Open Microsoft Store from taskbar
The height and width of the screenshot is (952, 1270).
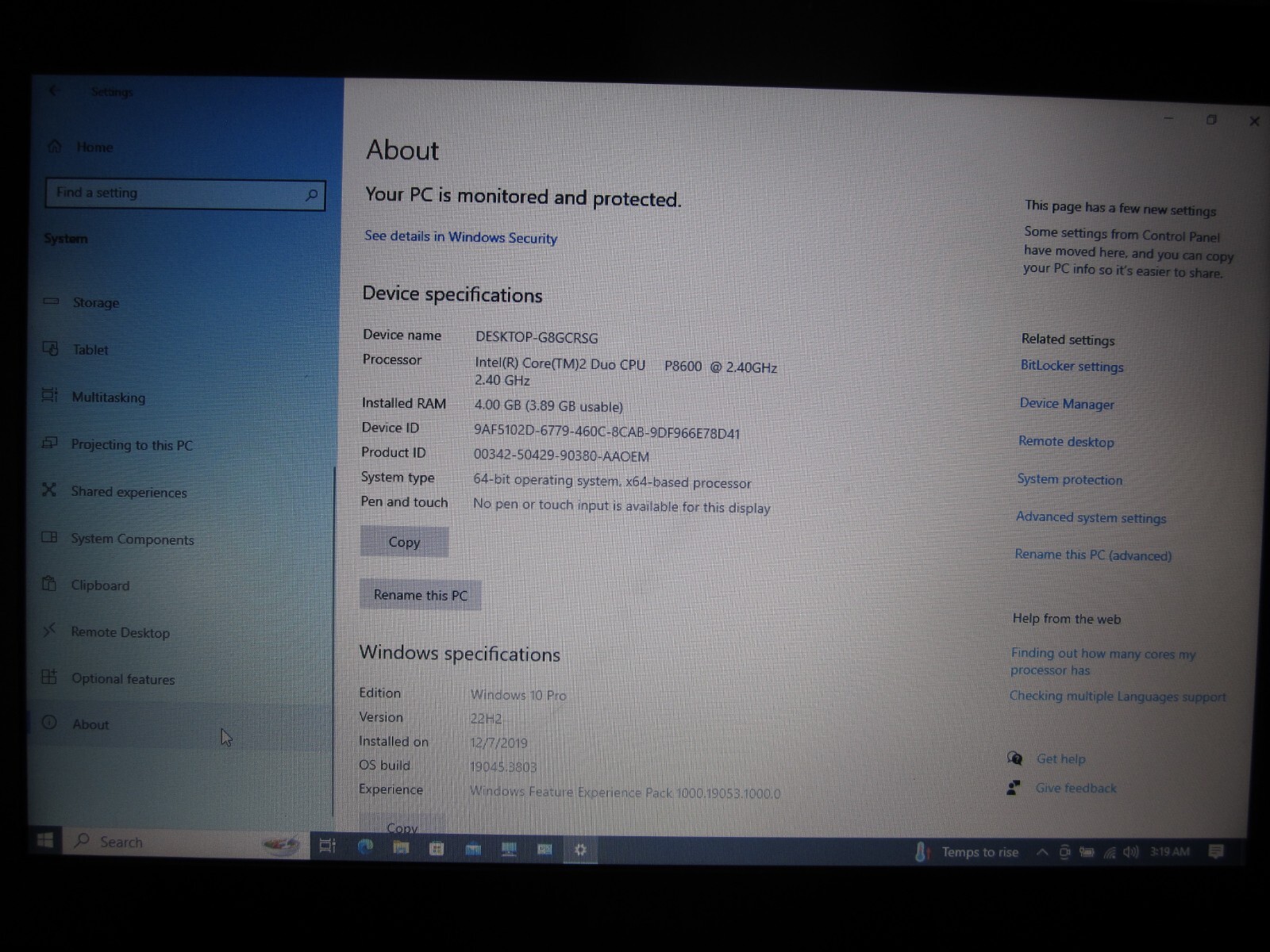click(x=437, y=849)
